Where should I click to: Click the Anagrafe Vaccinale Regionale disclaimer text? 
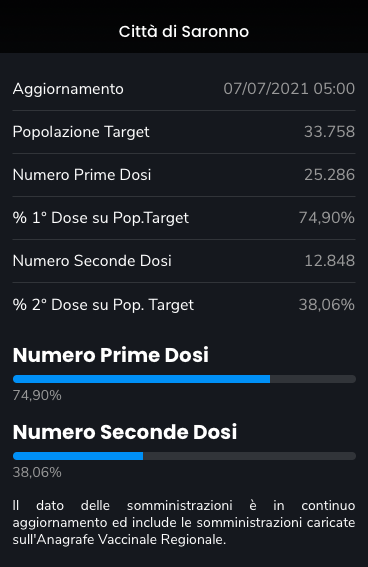tap(184, 523)
